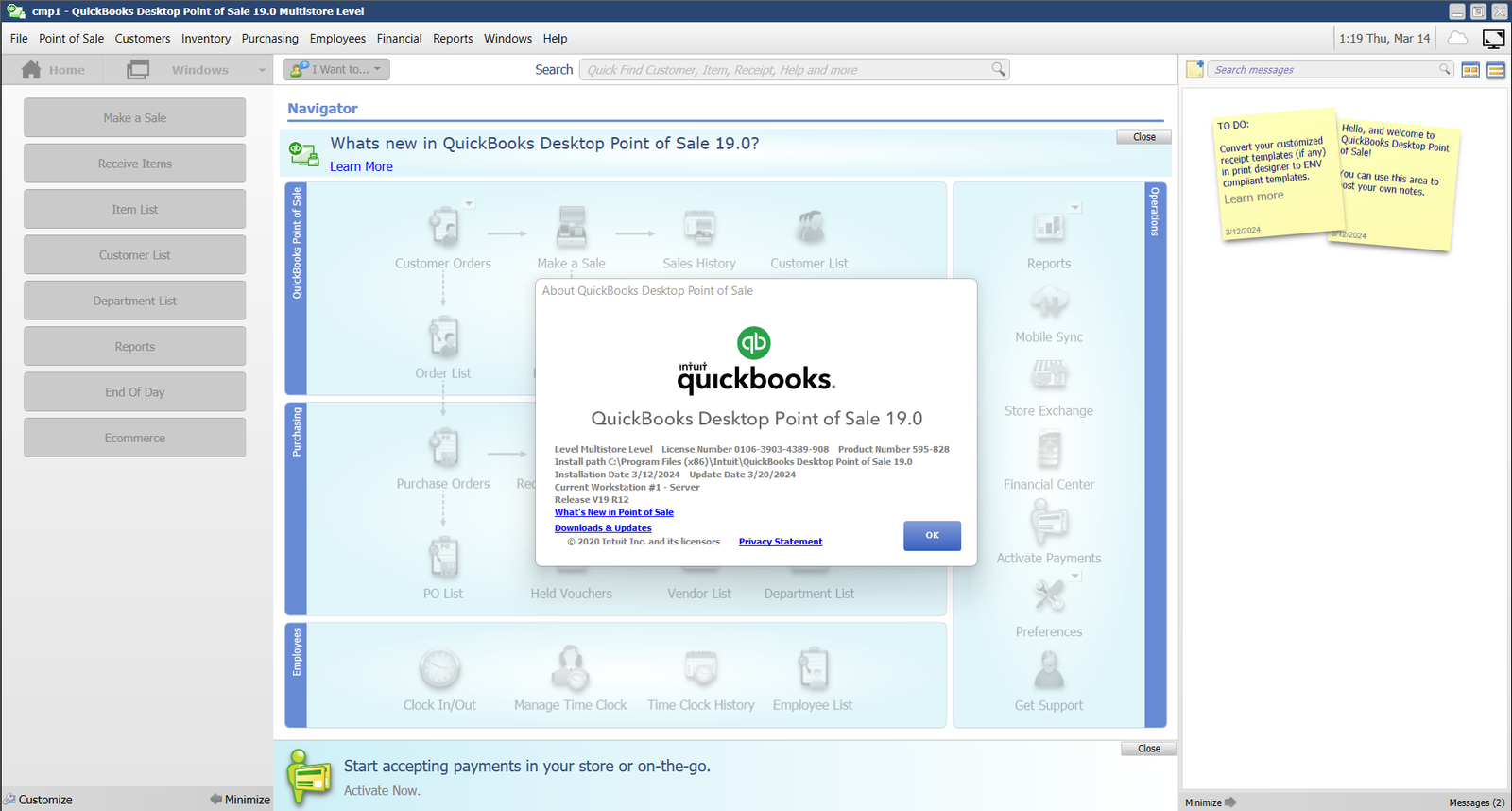Click OK in the About dialog

(x=932, y=535)
